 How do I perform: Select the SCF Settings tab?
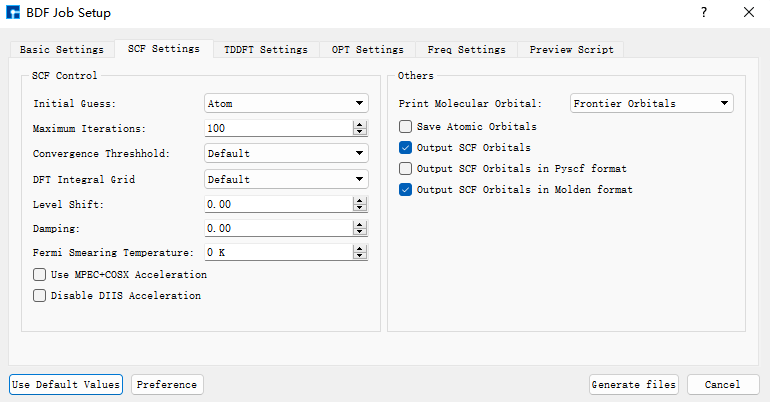(x=164, y=49)
